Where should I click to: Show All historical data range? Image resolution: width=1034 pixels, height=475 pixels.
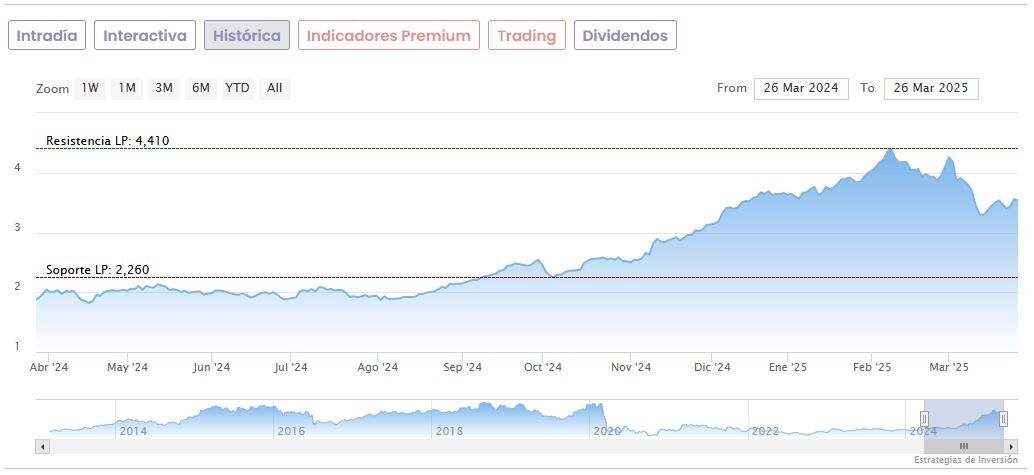coord(275,88)
